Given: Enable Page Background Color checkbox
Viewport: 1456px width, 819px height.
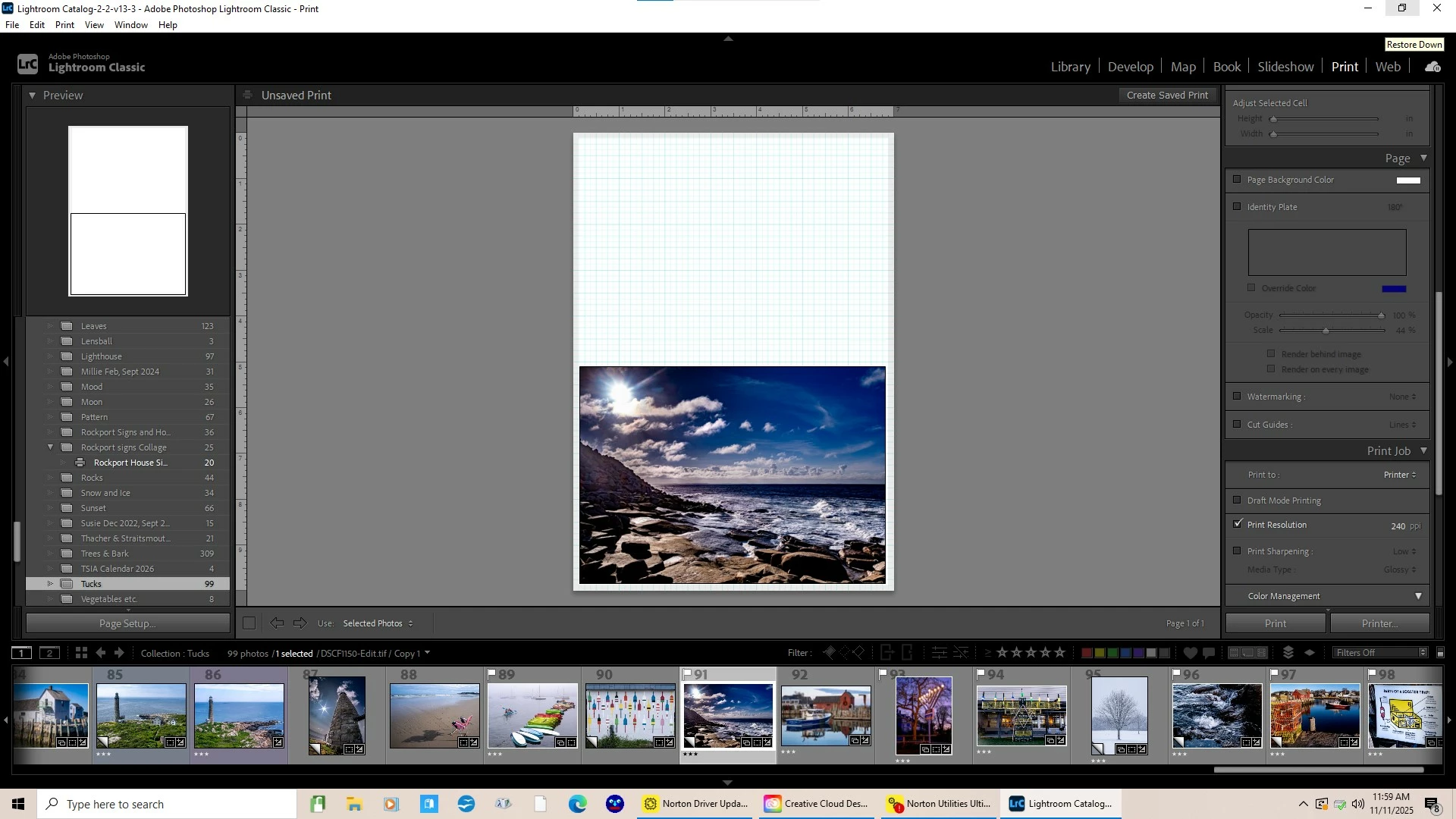Looking at the screenshot, I should click(x=1237, y=180).
